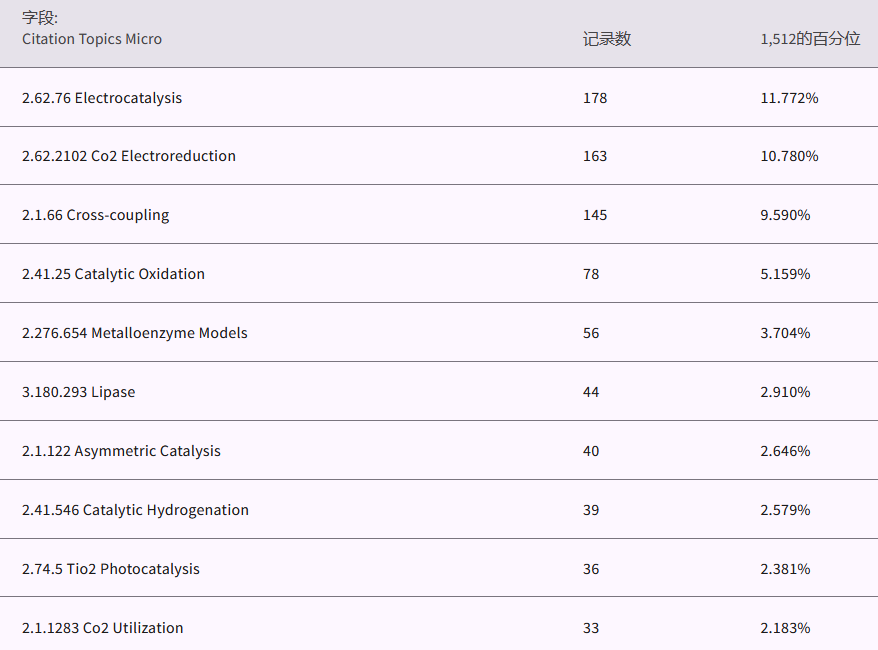Click the Asymmetric Catalysis topic
This screenshot has height=650, width=878.
pos(121,451)
